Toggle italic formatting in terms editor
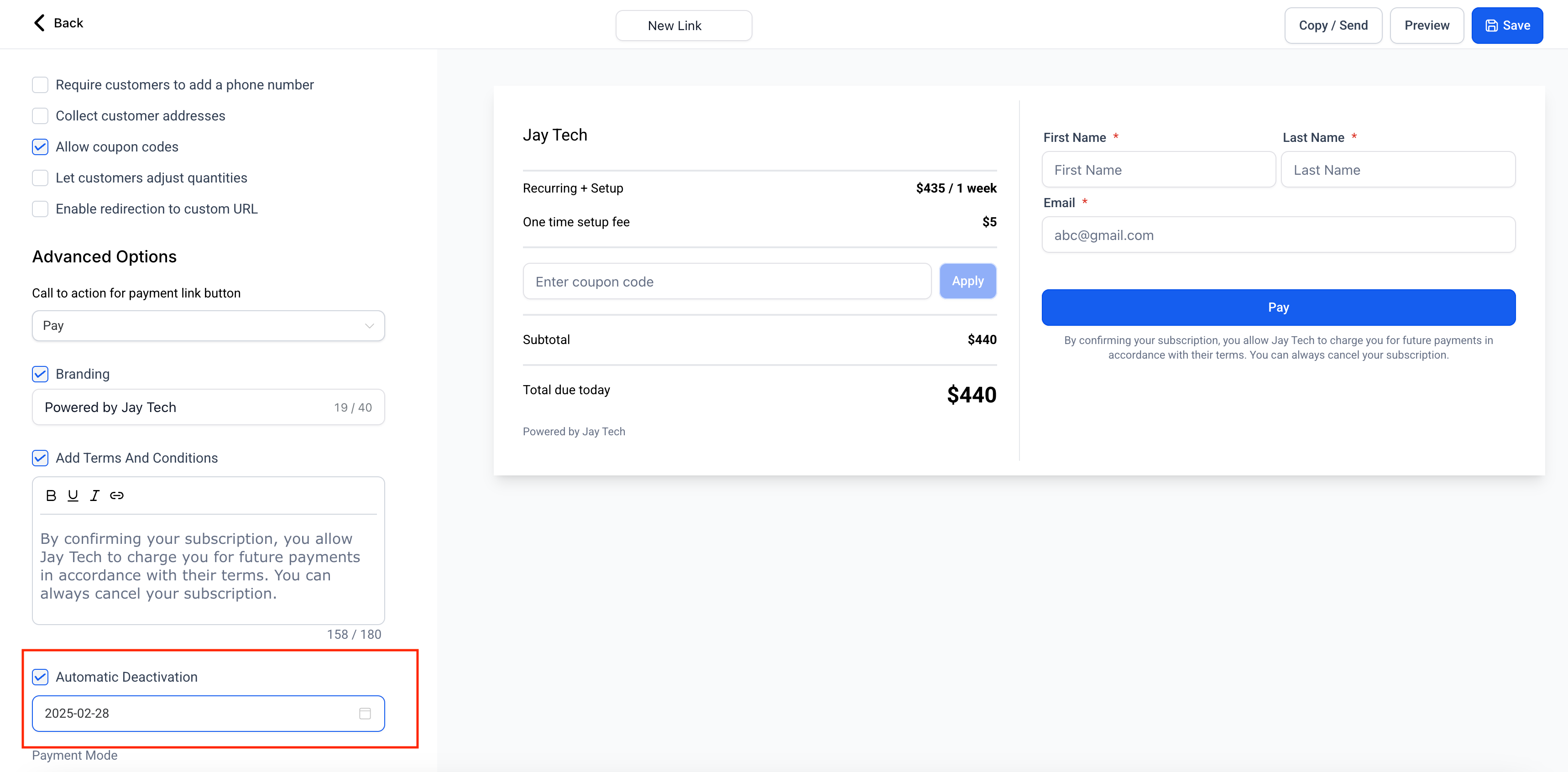Screen dimensions: 1568x772 94,496
